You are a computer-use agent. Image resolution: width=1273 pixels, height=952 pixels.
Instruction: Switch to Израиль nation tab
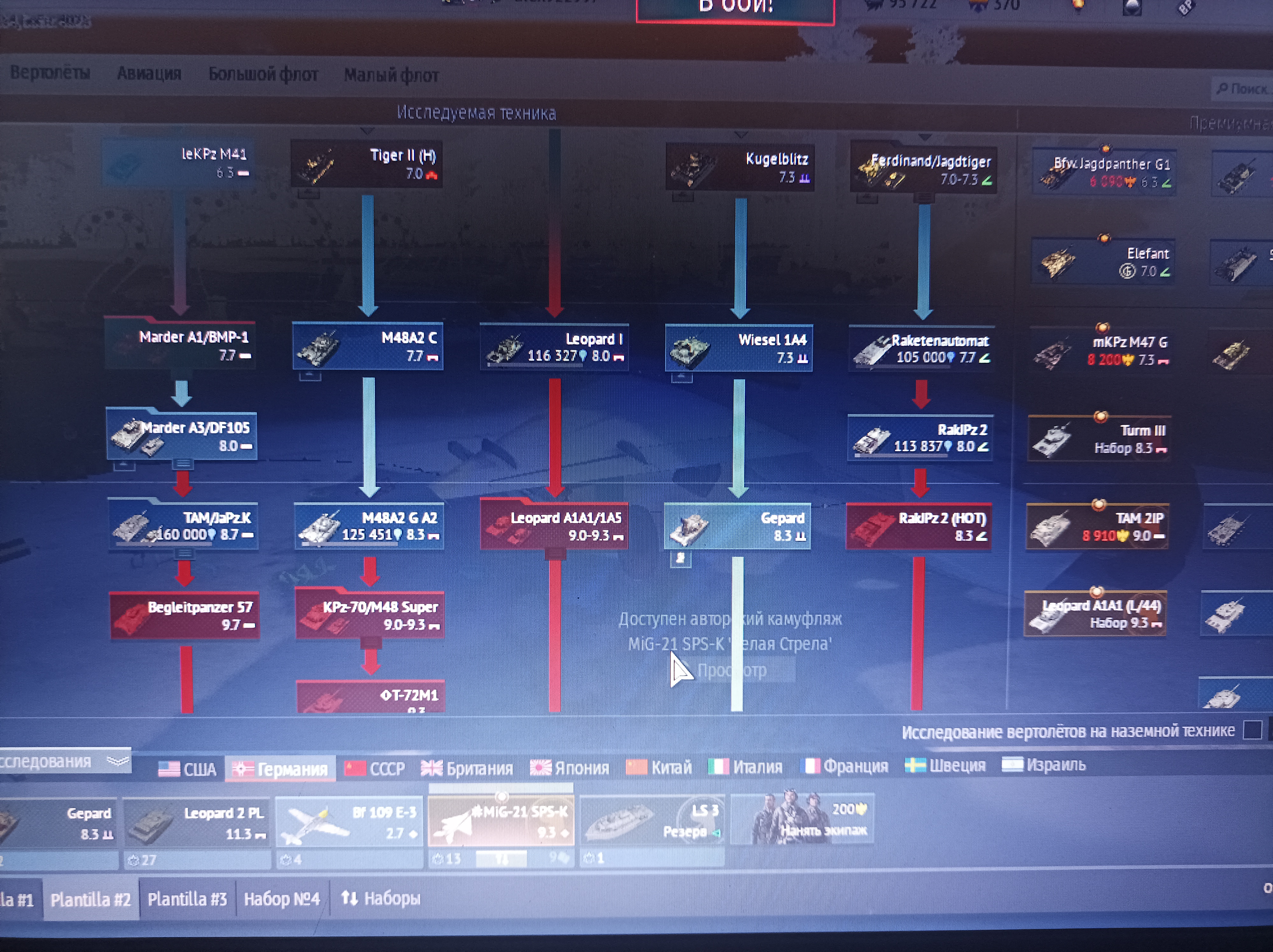coord(1043,765)
